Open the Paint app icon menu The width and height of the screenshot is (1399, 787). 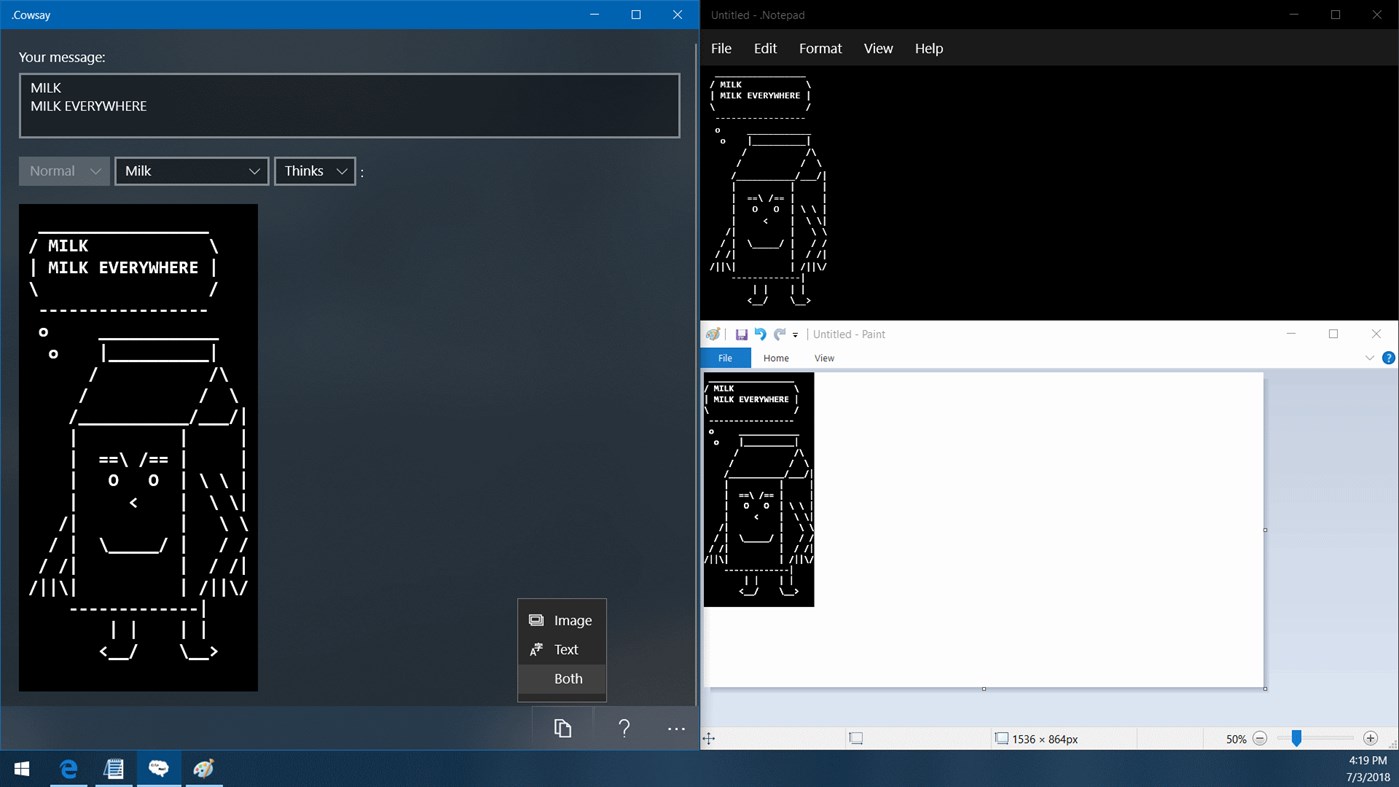coord(713,333)
